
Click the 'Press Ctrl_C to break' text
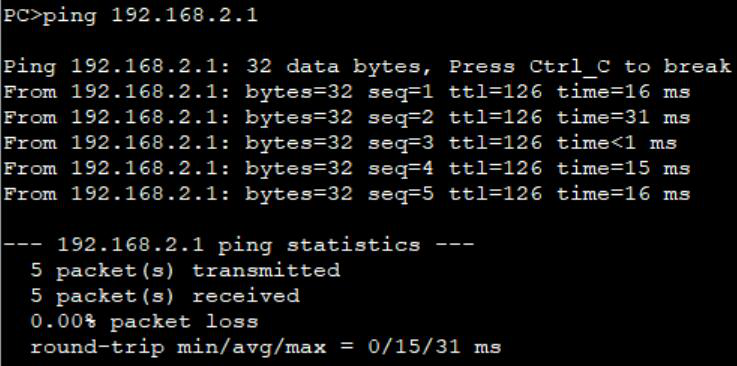590,66
